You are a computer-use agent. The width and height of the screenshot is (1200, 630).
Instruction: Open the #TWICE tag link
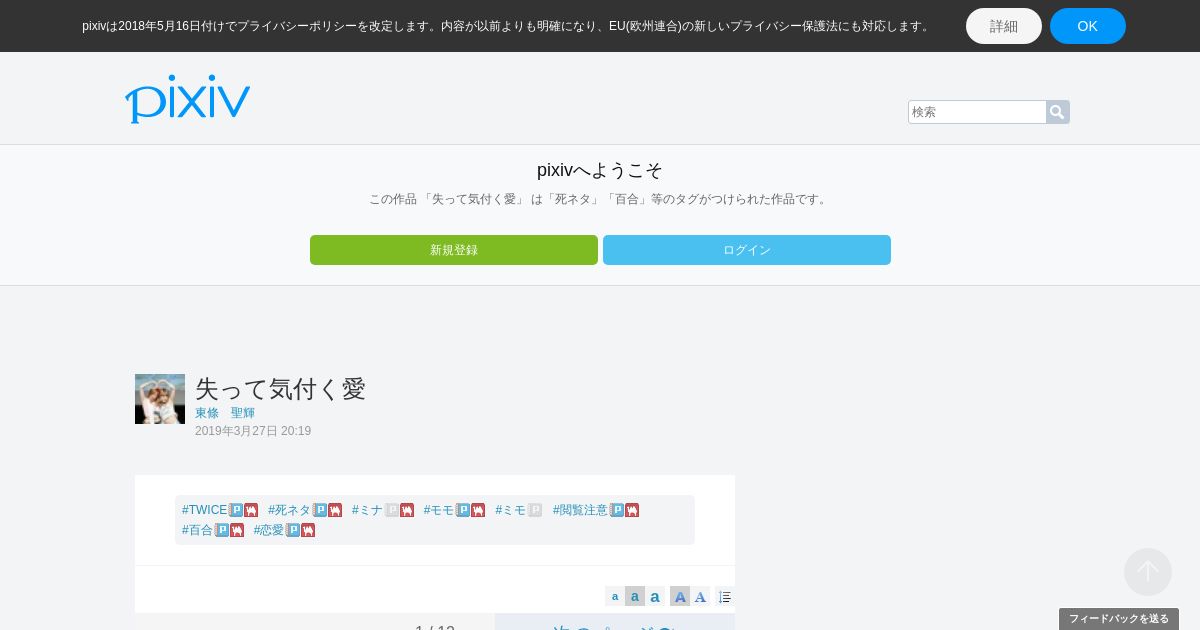205,510
